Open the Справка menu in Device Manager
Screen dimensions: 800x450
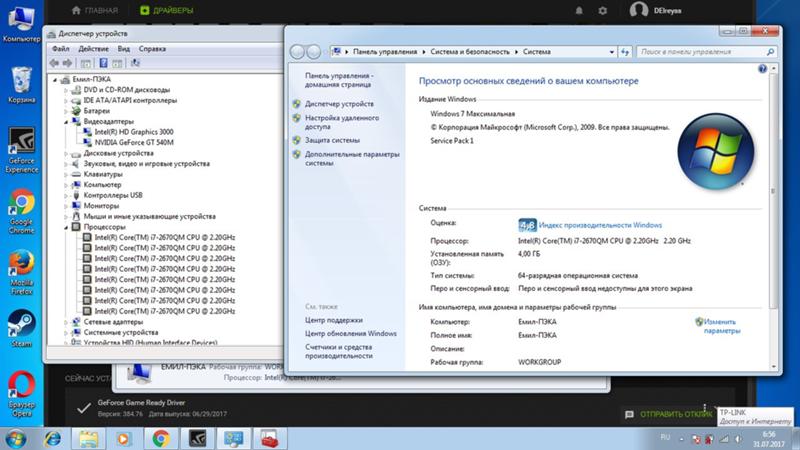click(152, 49)
